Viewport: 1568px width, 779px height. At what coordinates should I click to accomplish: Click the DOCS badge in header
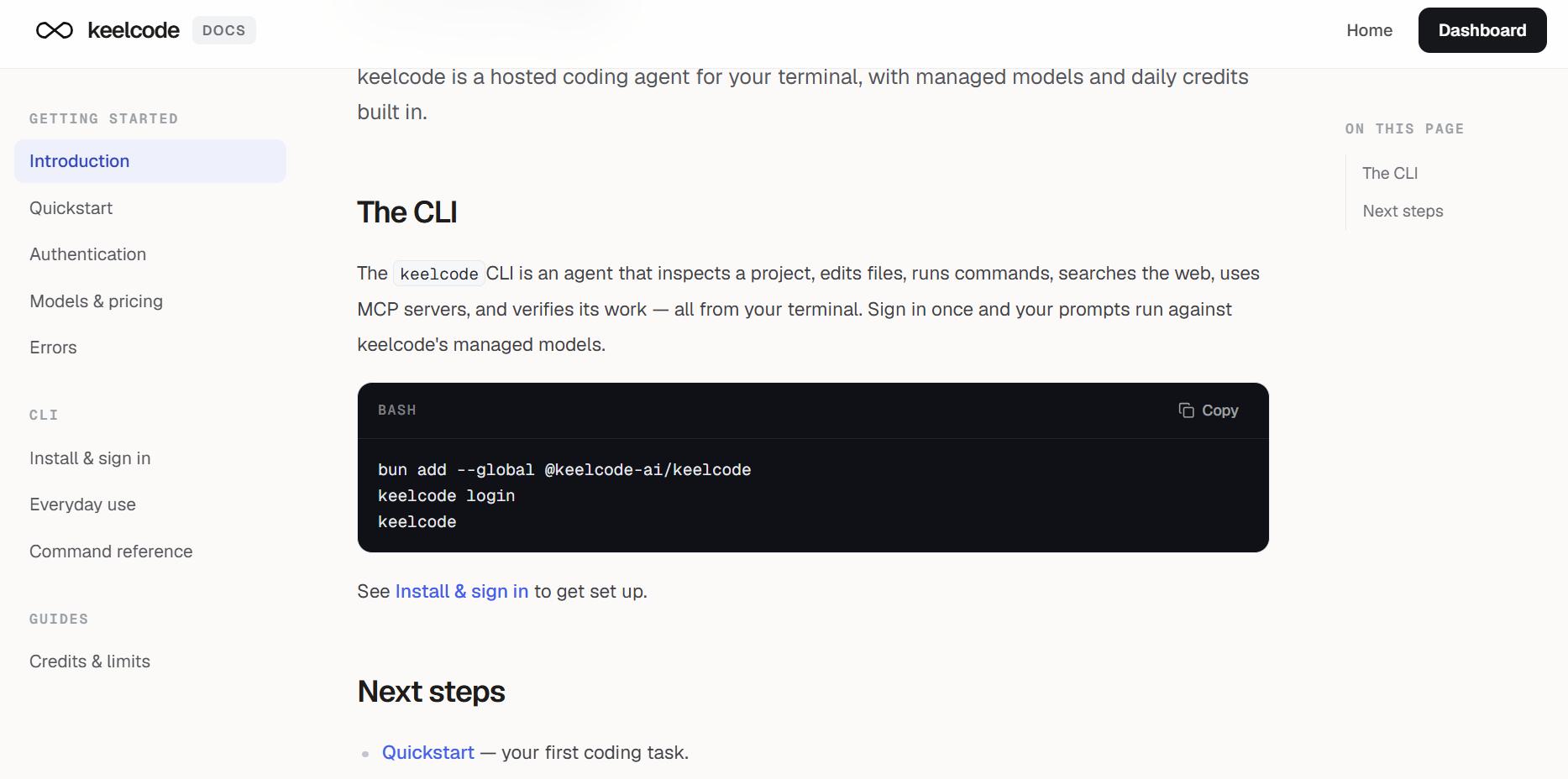pos(224,30)
